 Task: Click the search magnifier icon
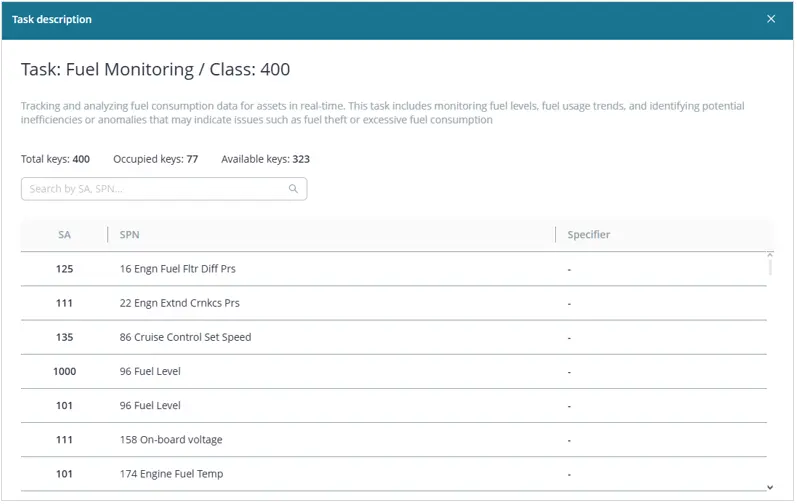click(x=293, y=189)
